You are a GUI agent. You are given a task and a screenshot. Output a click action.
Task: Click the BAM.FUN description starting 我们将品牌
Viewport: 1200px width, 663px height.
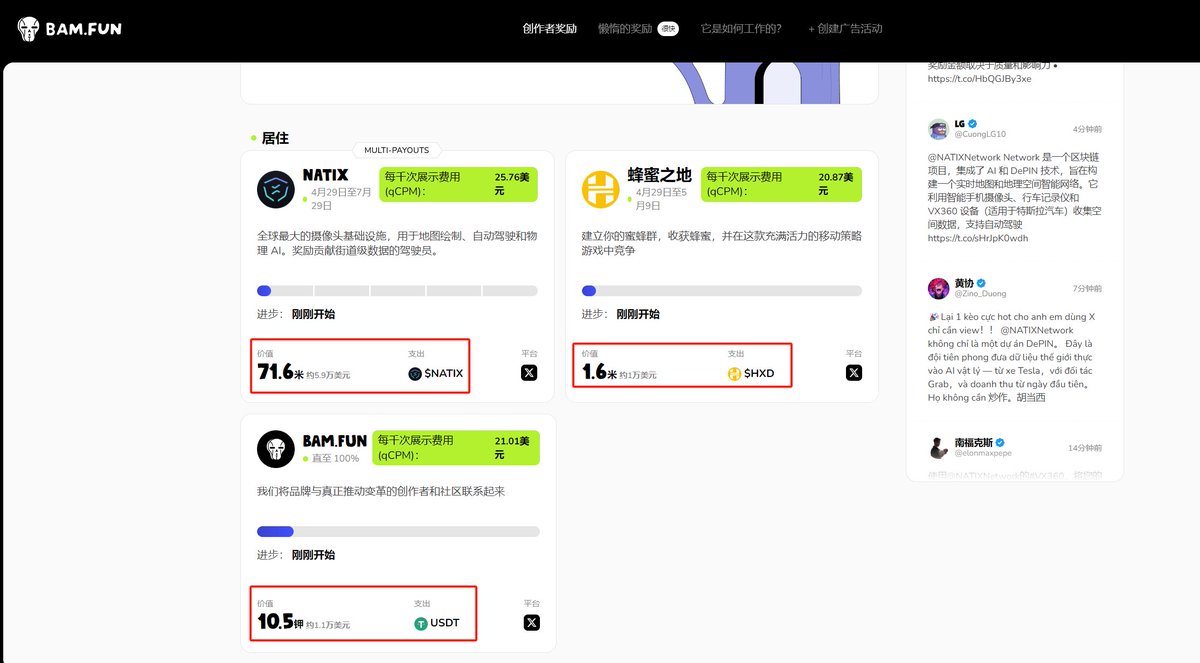[x=381, y=492]
